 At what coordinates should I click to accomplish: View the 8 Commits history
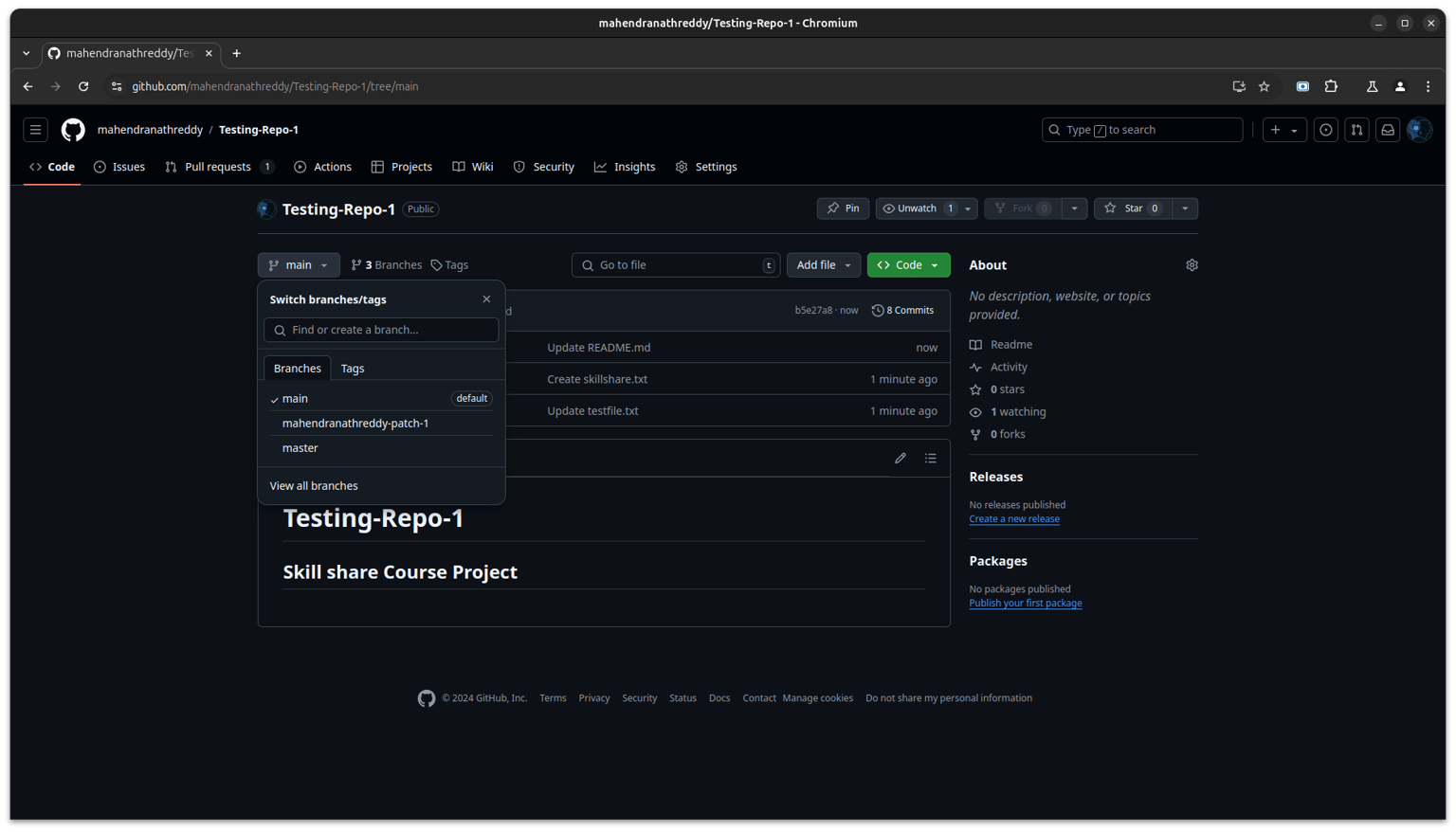point(903,311)
